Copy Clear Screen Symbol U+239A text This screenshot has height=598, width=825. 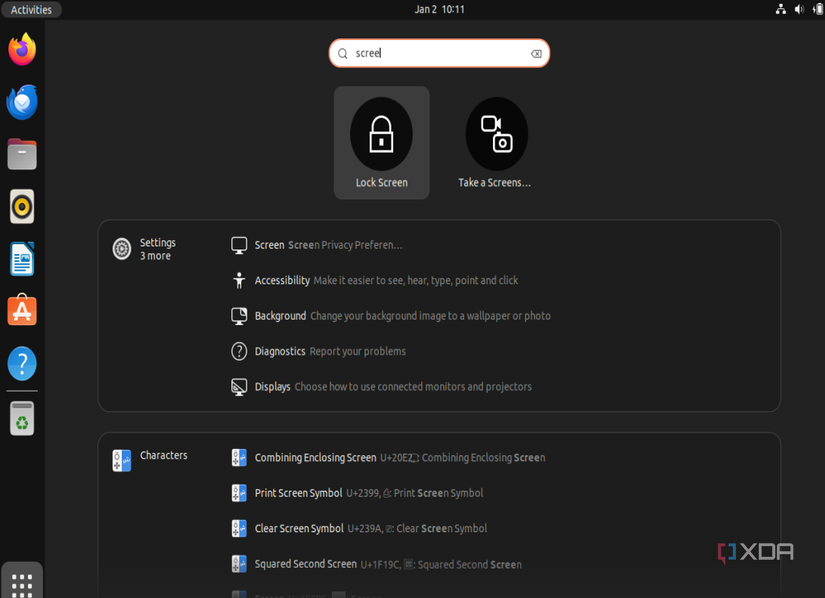(x=371, y=528)
